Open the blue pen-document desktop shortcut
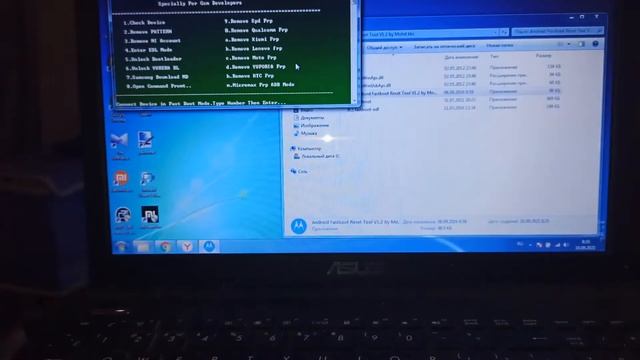The image size is (640, 360). pos(146,140)
